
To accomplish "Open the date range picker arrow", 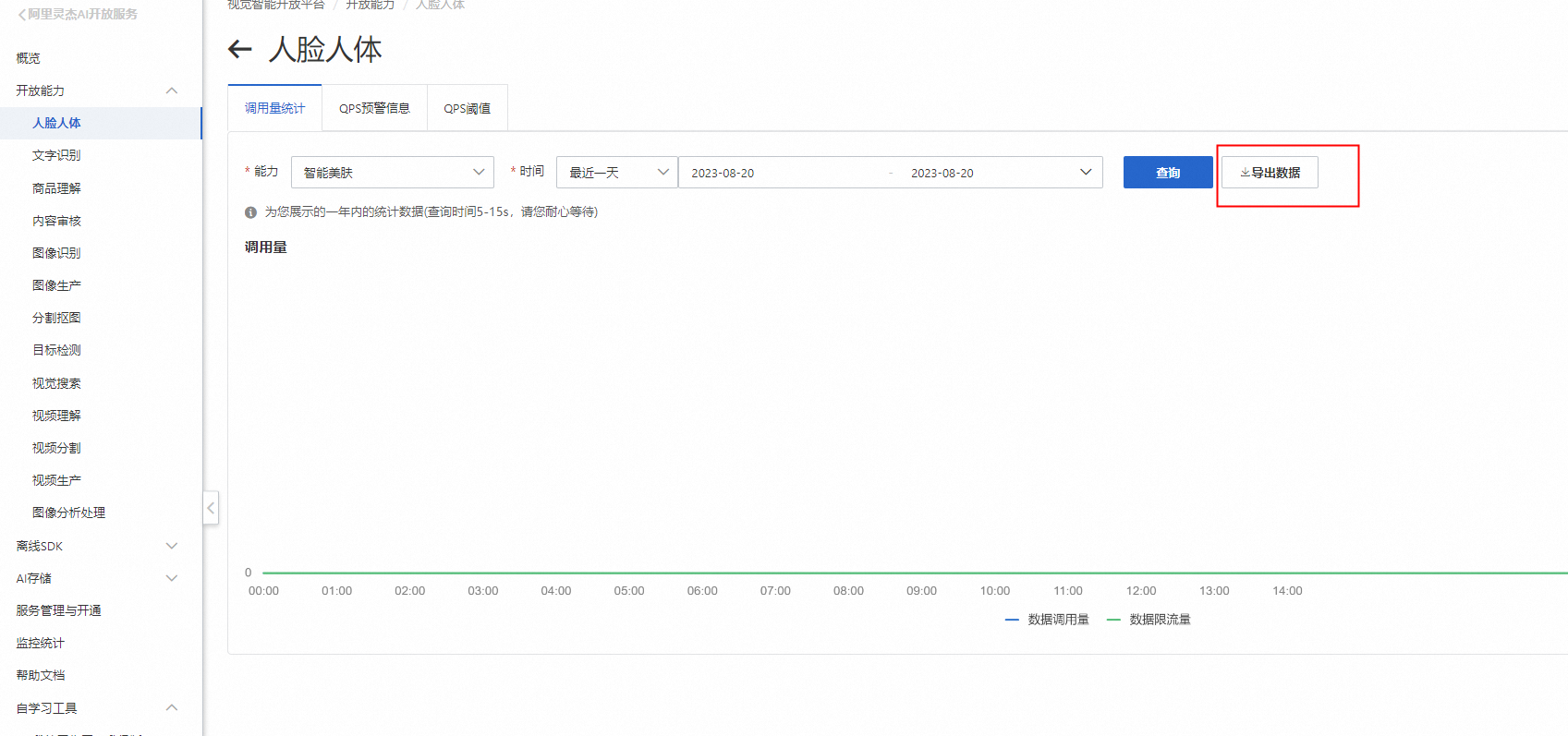I will (x=1086, y=172).
